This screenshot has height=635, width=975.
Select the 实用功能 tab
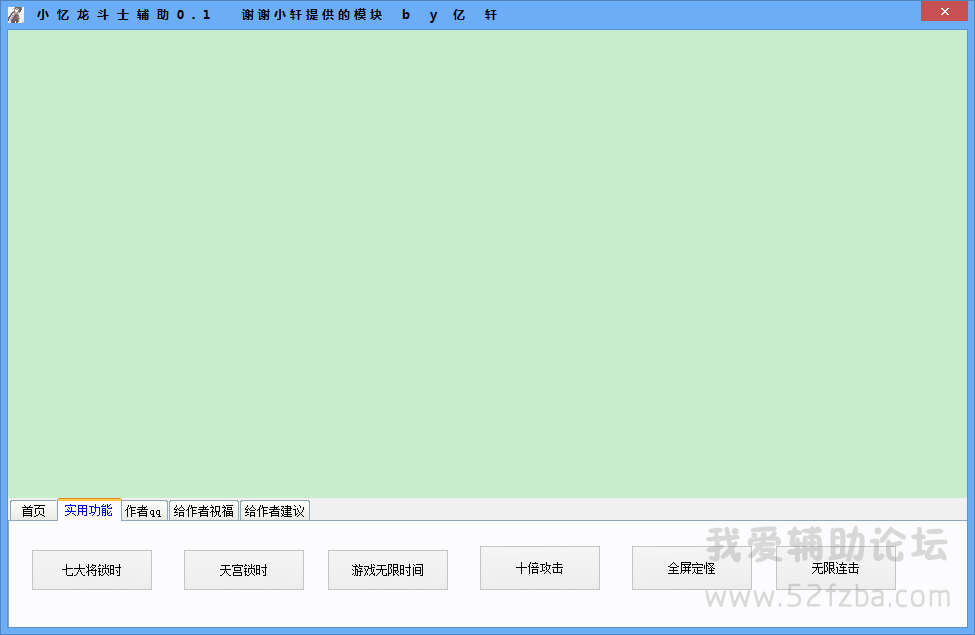point(89,510)
